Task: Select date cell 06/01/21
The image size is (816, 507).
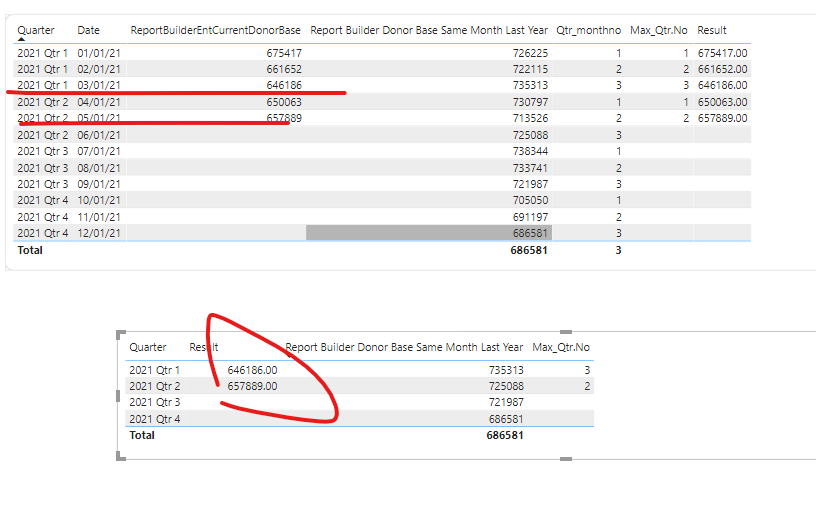Action: click(x=99, y=135)
